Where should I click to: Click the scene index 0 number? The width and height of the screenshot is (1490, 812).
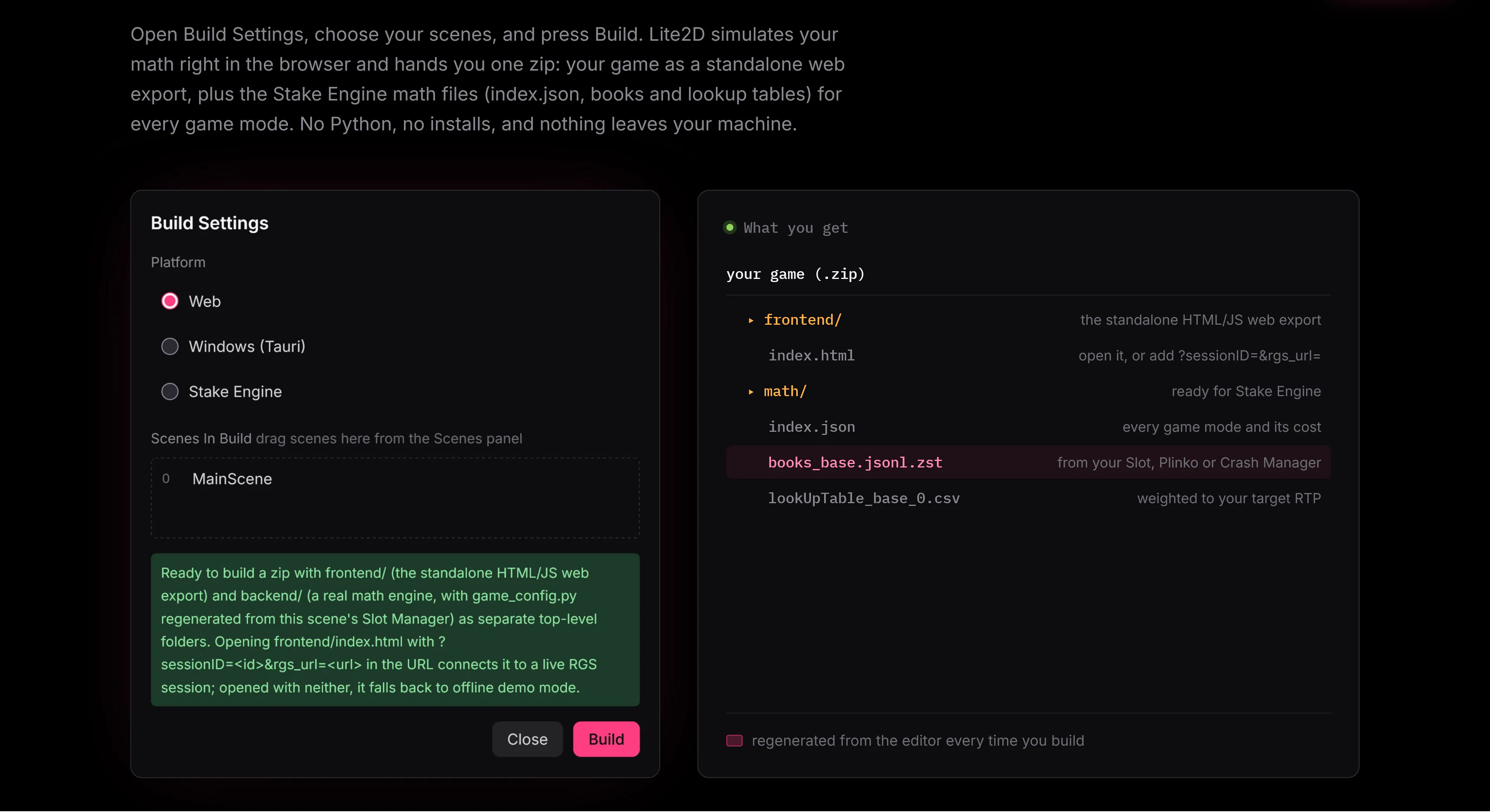pyautogui.click(x=165, y=479)
